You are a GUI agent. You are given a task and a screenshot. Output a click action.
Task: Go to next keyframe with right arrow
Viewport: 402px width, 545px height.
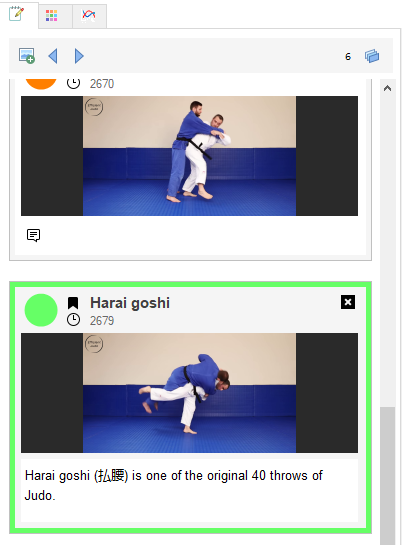coord(79,56)
